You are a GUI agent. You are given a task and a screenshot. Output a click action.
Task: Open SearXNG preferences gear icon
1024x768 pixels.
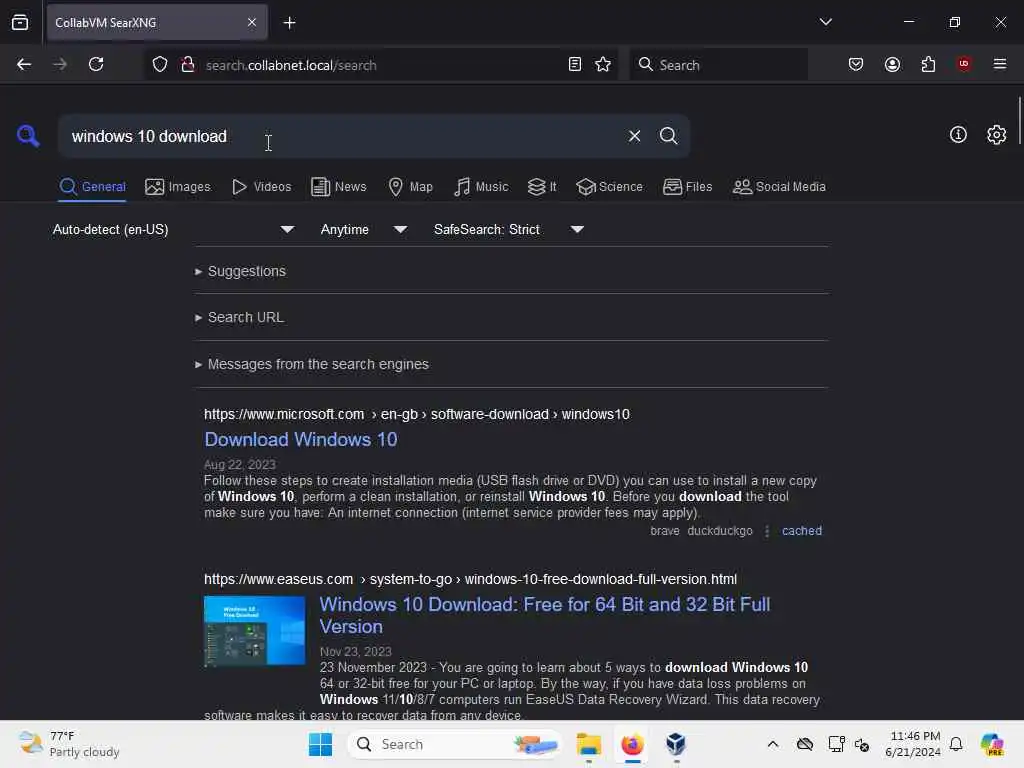tap(997, 135)
